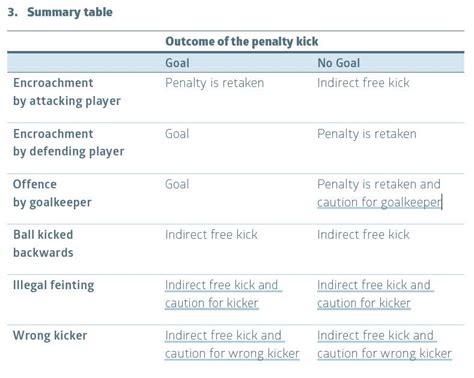Click the 'No Goal' column header
Screen dimensions: 474x378
338,63
